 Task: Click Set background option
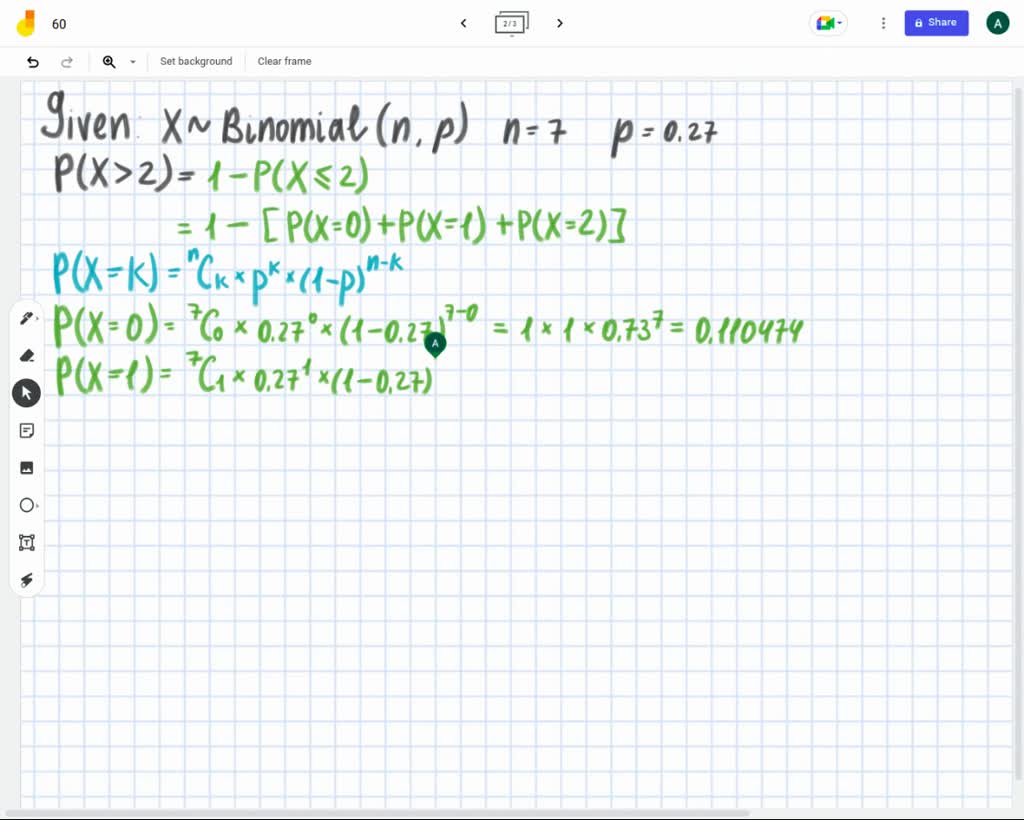[196, 61]
